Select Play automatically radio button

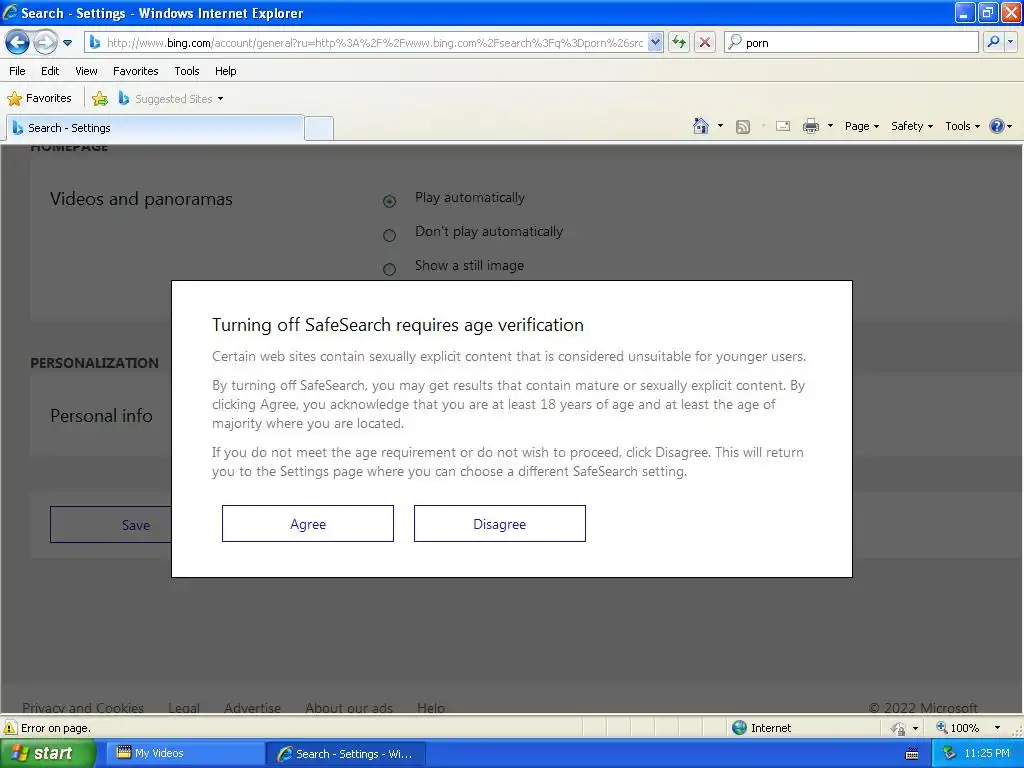click(389, 201)
